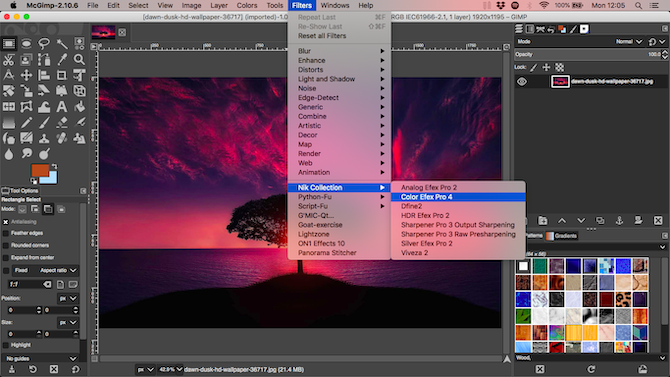Anchor the floating layer icon
Viewport: 670px width, 377px height.
coord(619,221)
